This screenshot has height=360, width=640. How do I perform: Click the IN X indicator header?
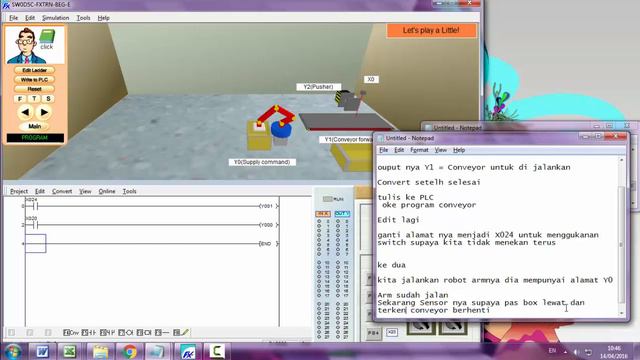323,214
